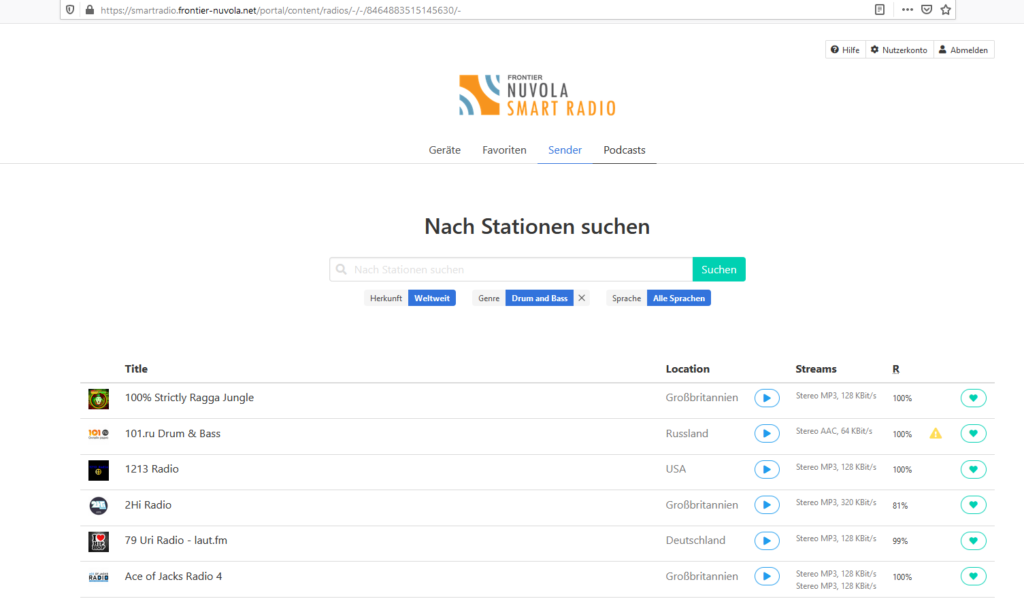The width and height of the screenshot is (1024, 599).
Task: Click the search magnifier icon
Action: click(x=341, y=269)
